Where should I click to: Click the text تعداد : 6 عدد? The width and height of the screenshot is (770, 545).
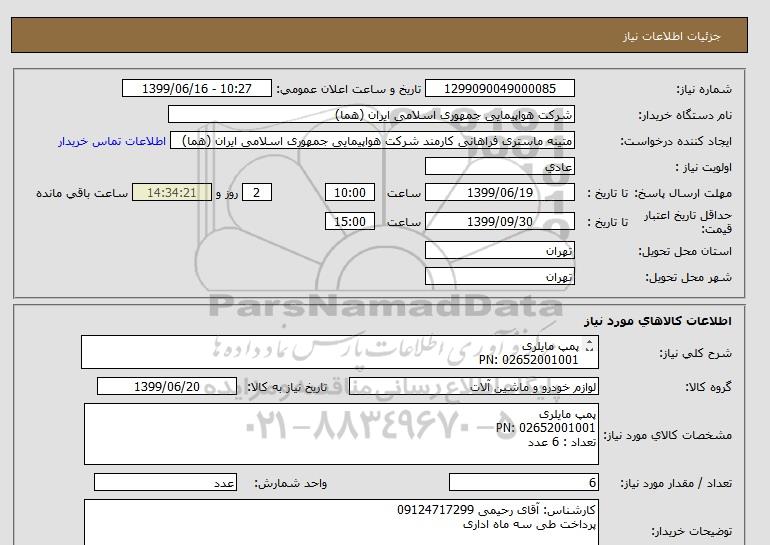point(562,442)
